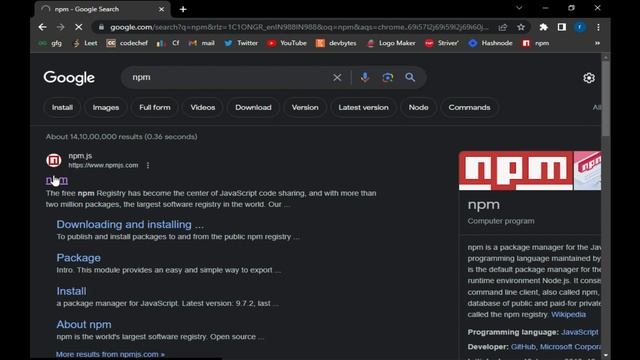Image resolution: width=640 pixels, height=360 pixels.
Task: Open the Package sitelink
Action: click(78, 258)
